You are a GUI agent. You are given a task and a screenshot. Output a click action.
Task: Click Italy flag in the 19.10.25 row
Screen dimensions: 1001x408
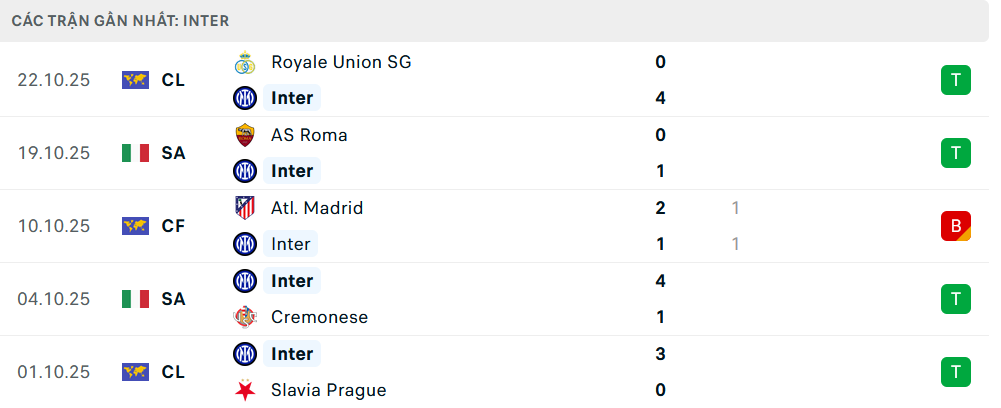(x=135, y=153)
